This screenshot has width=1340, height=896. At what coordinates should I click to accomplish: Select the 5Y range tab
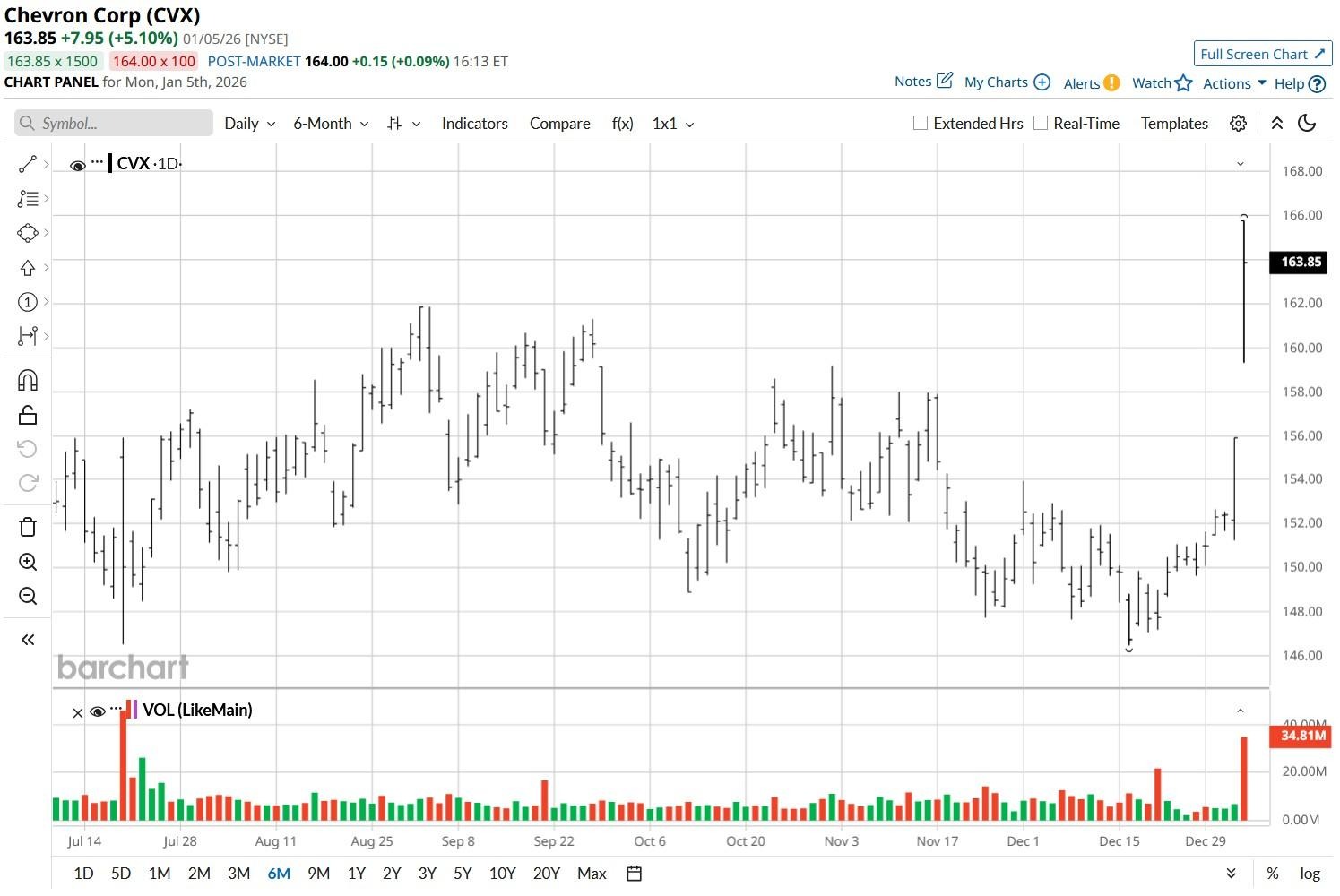(x=463, y=874)
